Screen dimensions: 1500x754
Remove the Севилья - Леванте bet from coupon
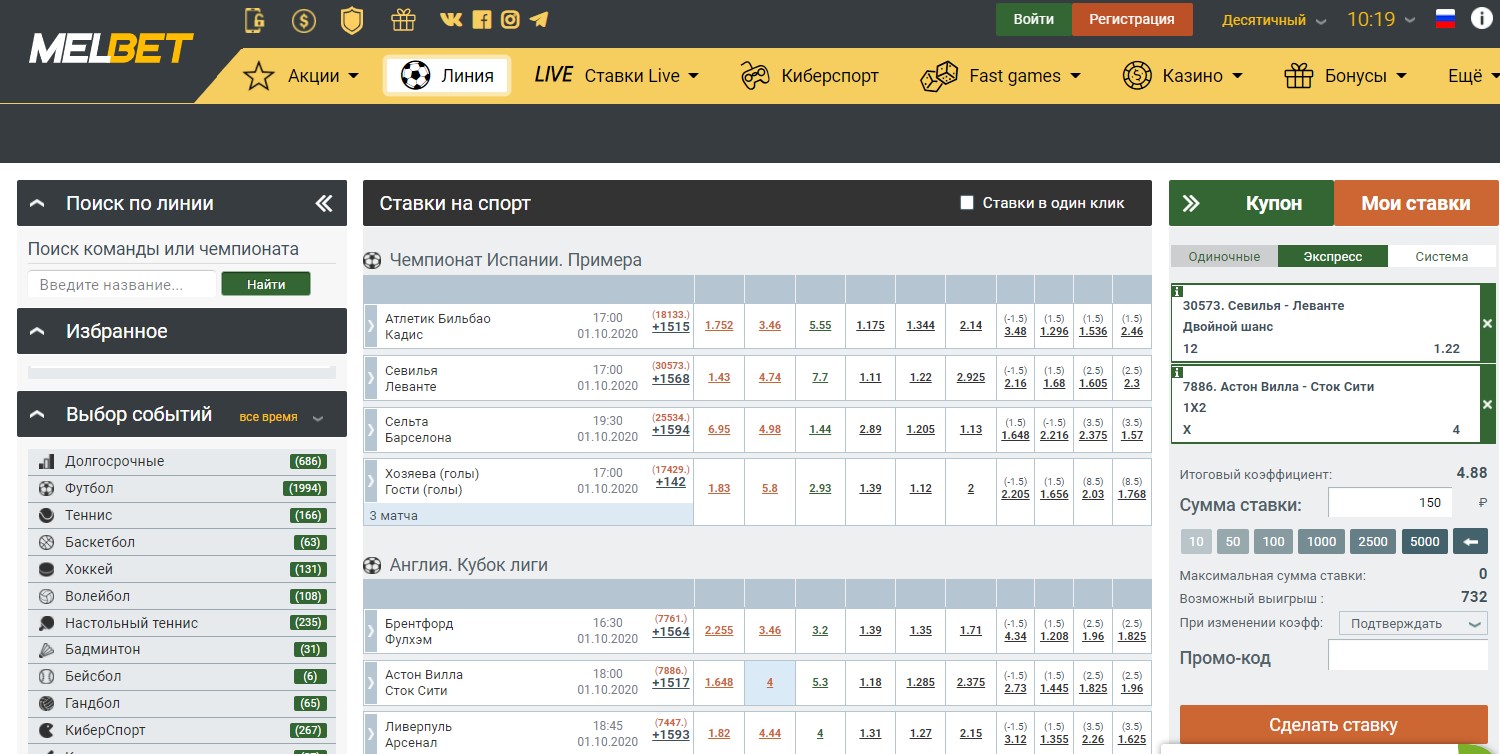pyautogui.click(x=1487, y=324)
